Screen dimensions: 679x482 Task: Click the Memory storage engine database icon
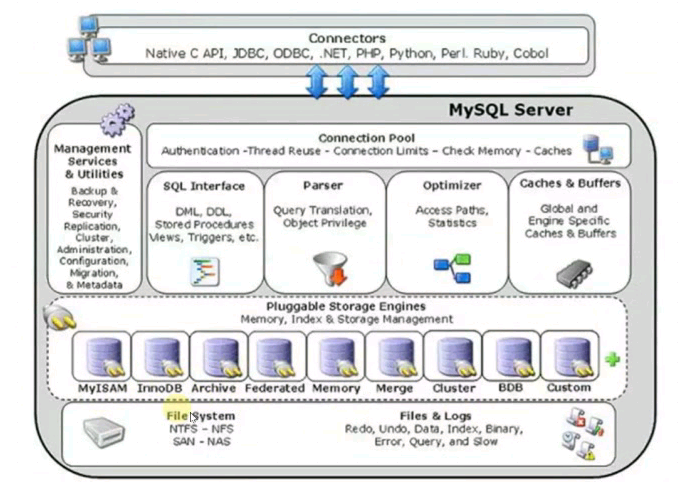tap(337, 357)
